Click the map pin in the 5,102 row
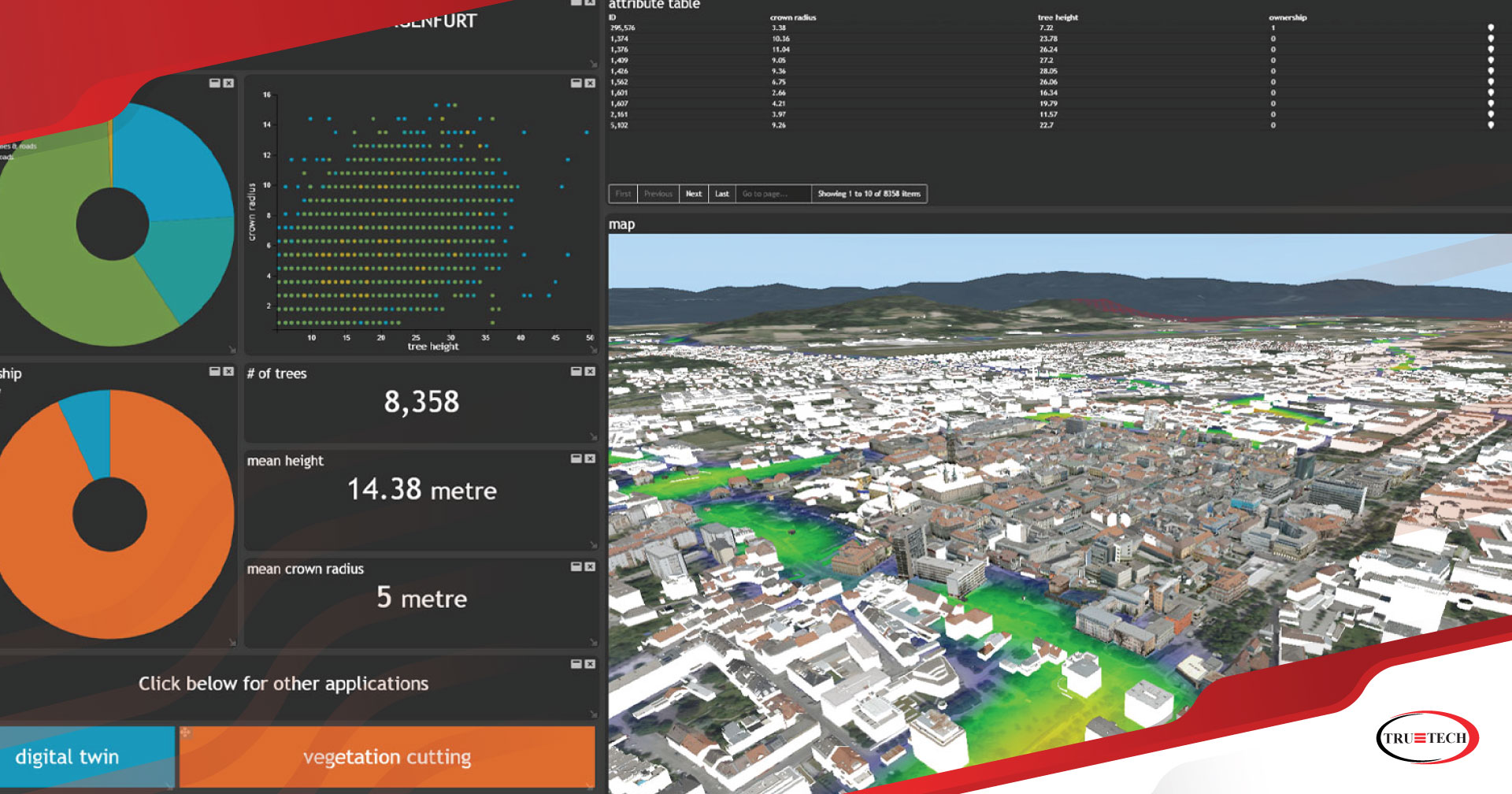Screen dimensions: 1512x794 [x=1491, y=125]
